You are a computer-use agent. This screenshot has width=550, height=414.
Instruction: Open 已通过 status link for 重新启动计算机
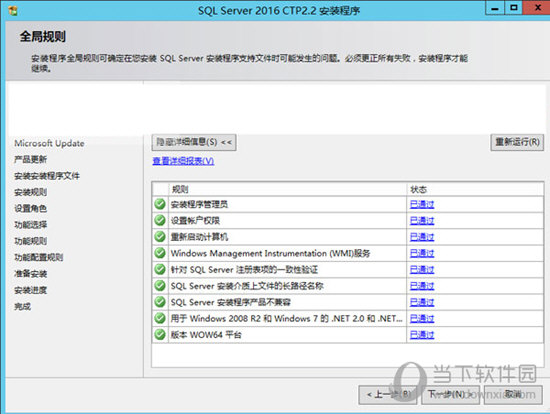point(422,237)
